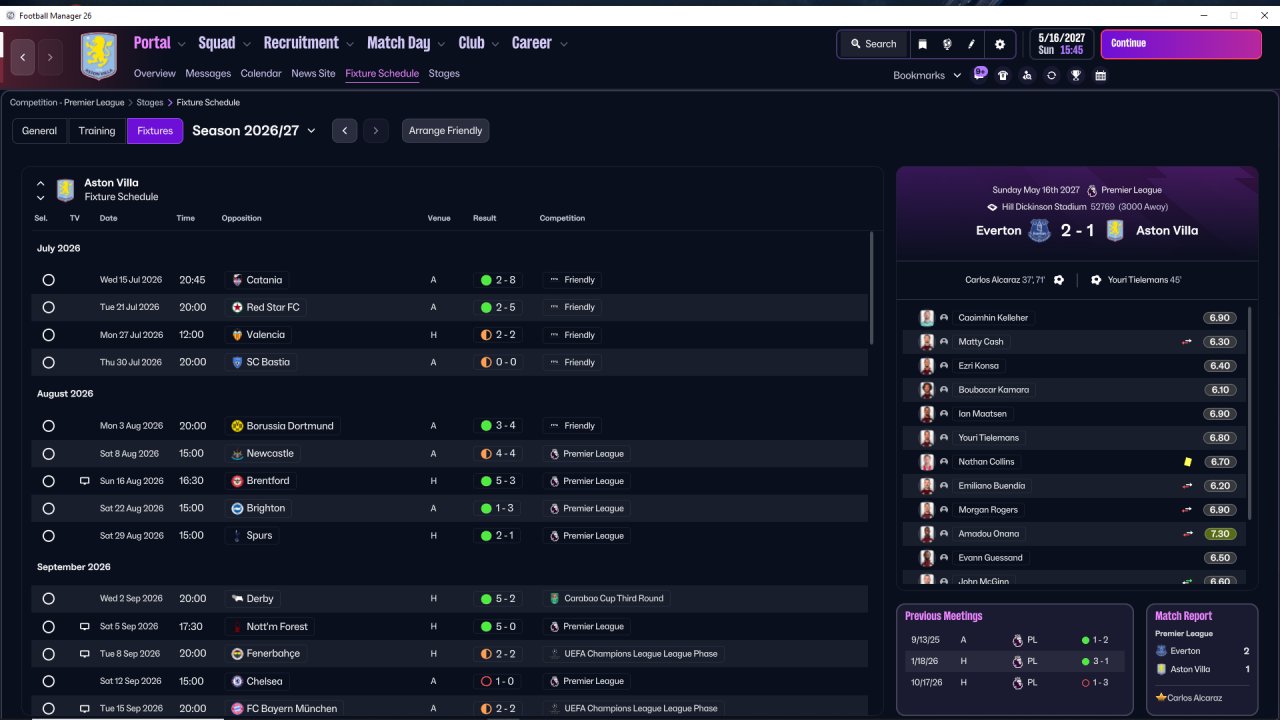
Task: Select the Borussia Dortmund fixture radio button
Action: [x=48, y=426]
